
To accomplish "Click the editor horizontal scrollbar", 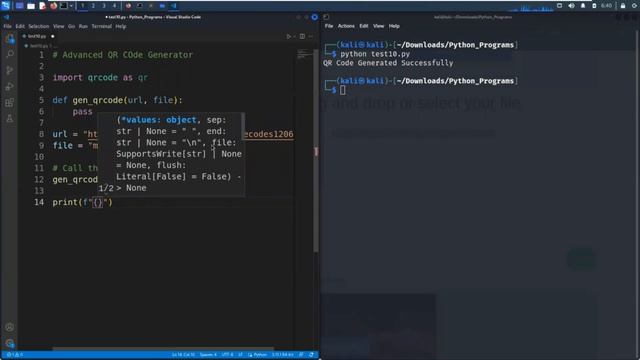I will pyautogui.click(x=163, y=349).
